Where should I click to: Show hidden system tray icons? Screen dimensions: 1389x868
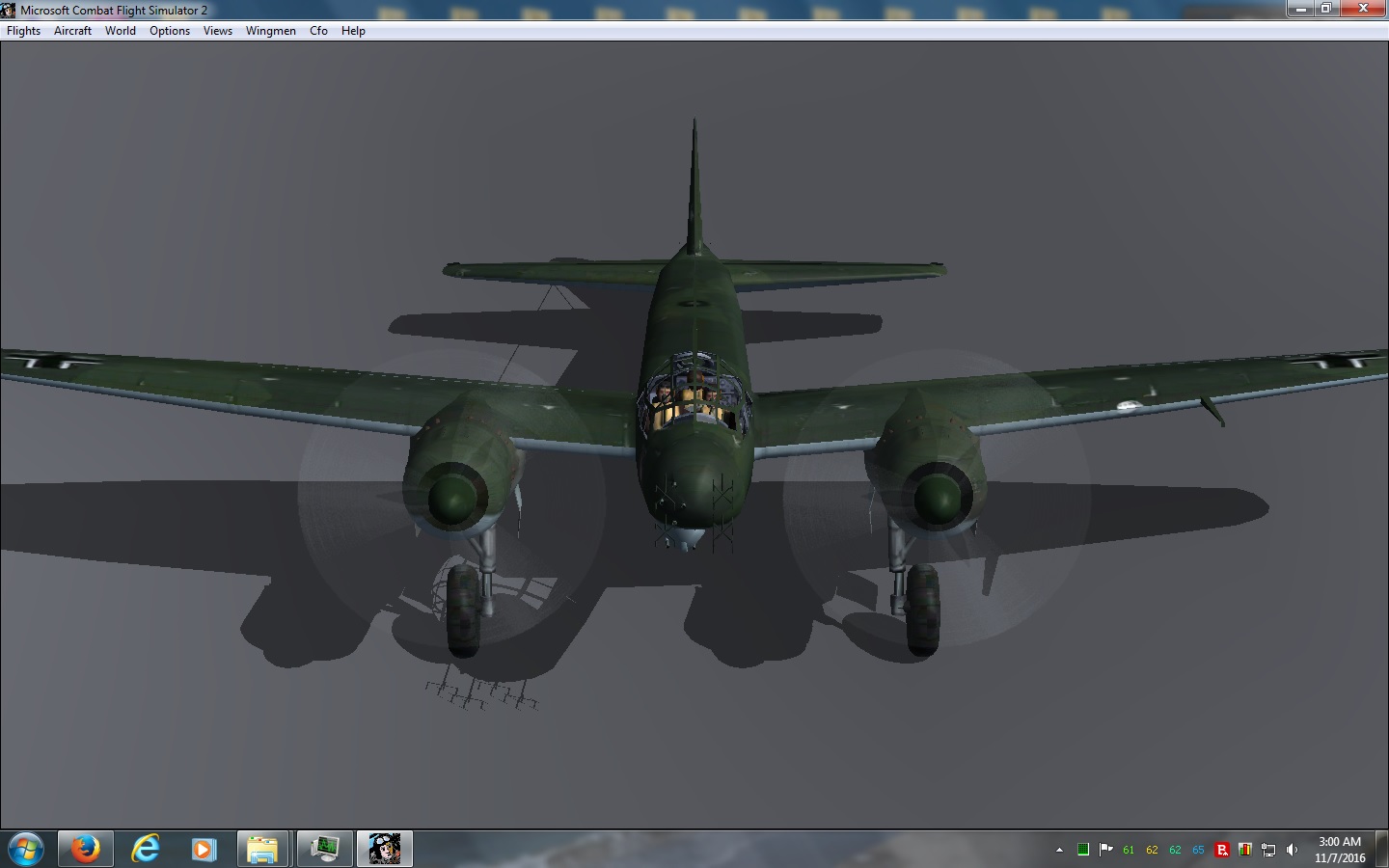(1059, 850)
